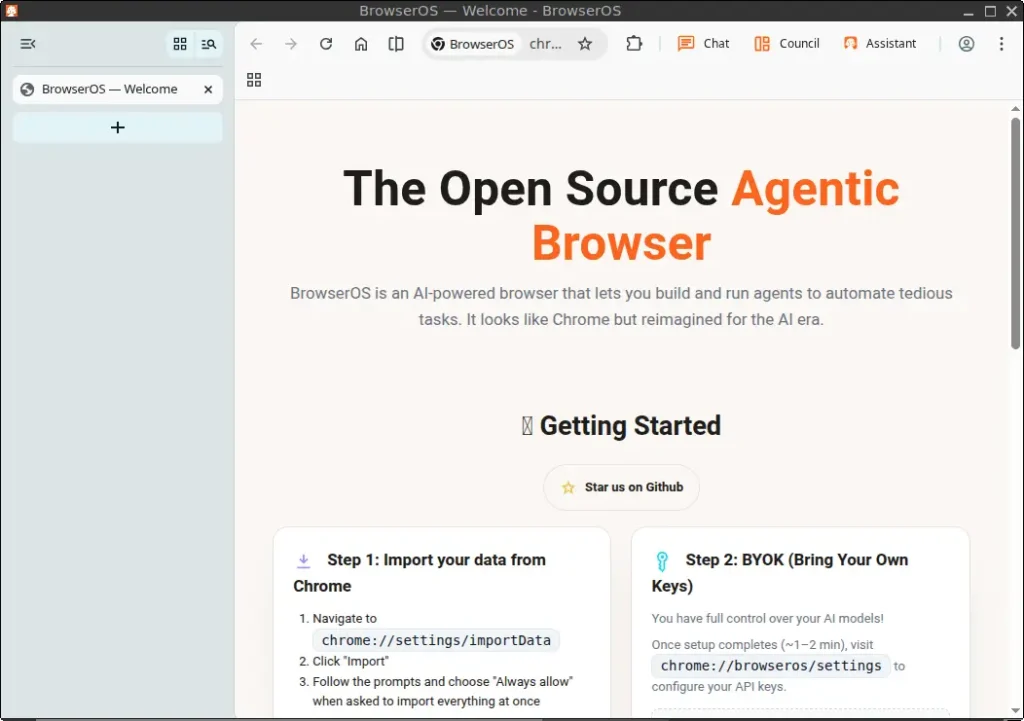Go to the home page
1024x721 pixels.
click(x=360, y=44)
